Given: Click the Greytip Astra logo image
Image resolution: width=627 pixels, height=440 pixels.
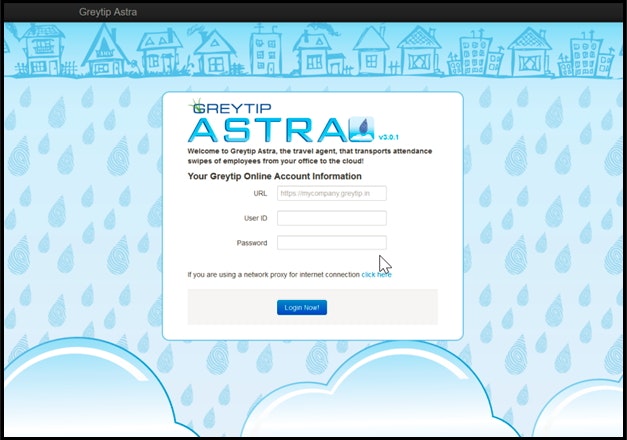Looking at the screenshot, I should (281, 121).
